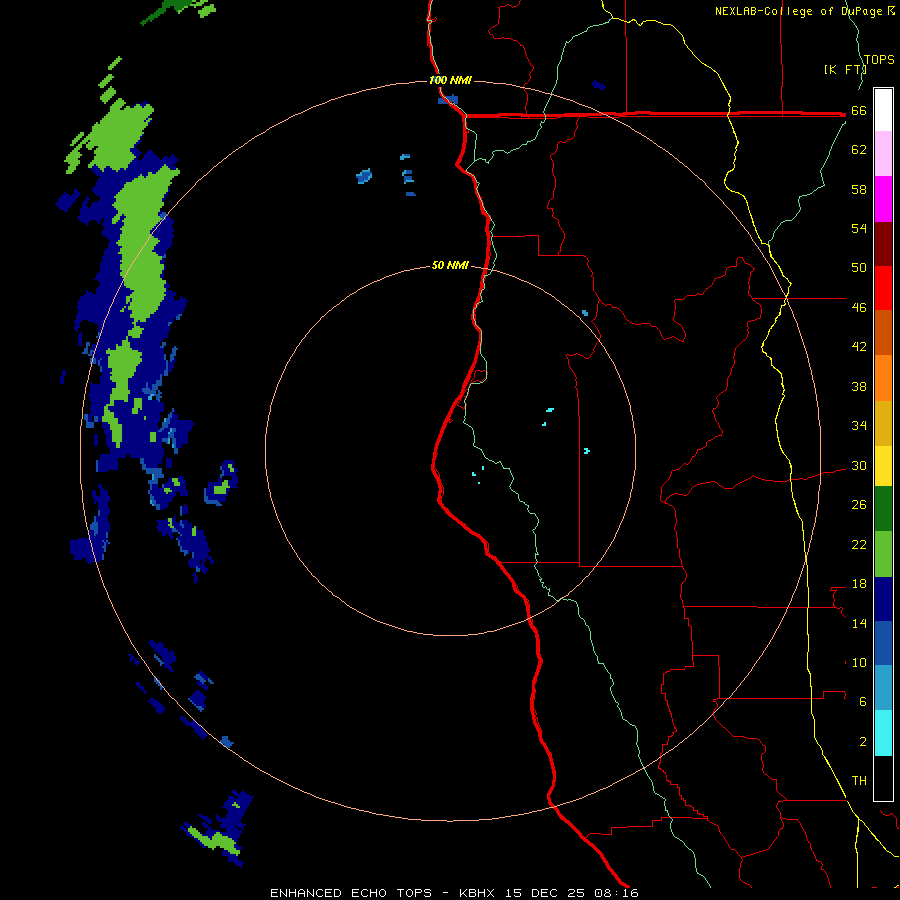This screenshot has width=900, height=900.
Task: Select the 'TOPS' legend title
Action: [879, 59]
